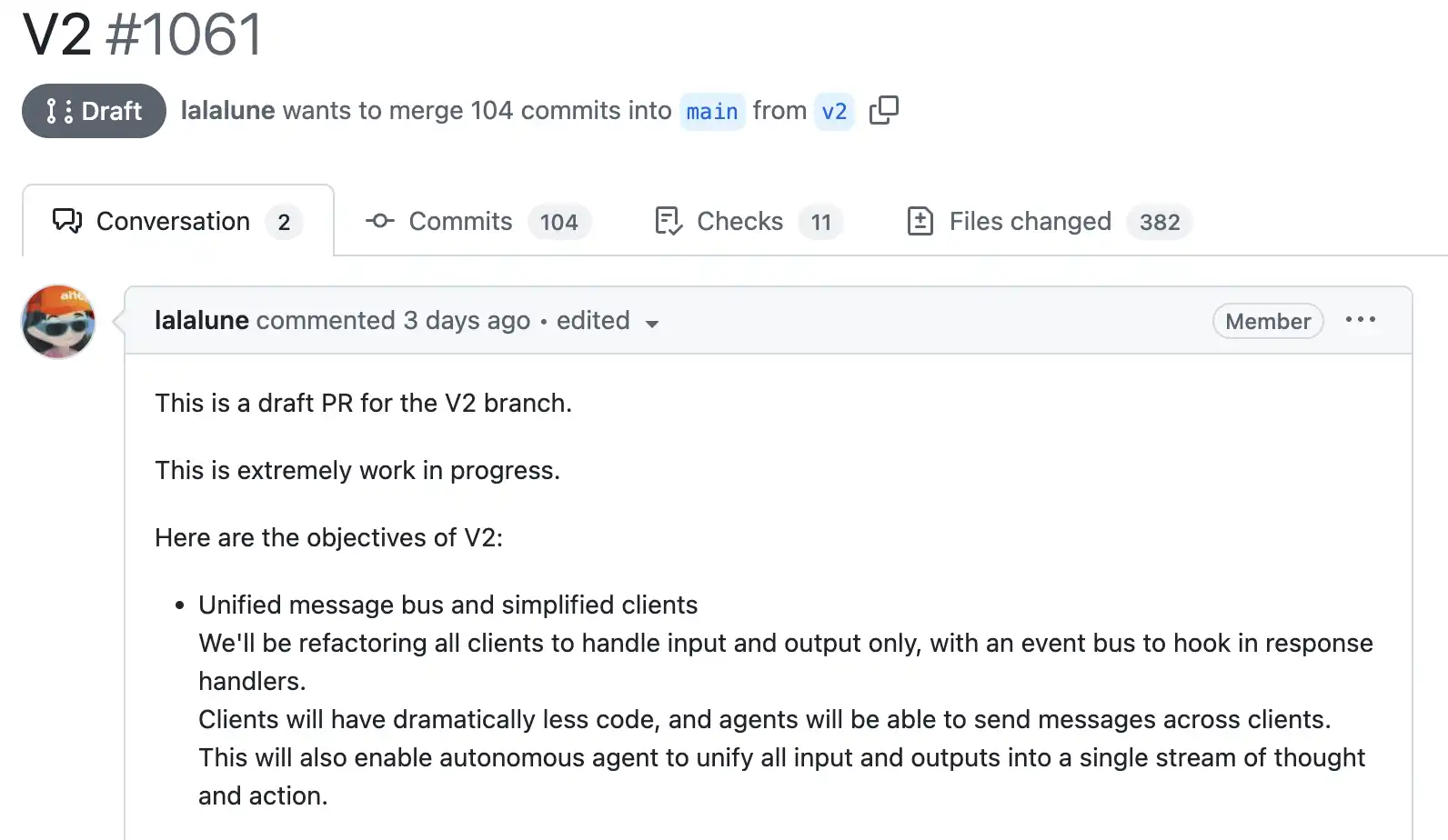Select the Conversation tab
This screenshot has width=1448, height=840.
[173, 221]
